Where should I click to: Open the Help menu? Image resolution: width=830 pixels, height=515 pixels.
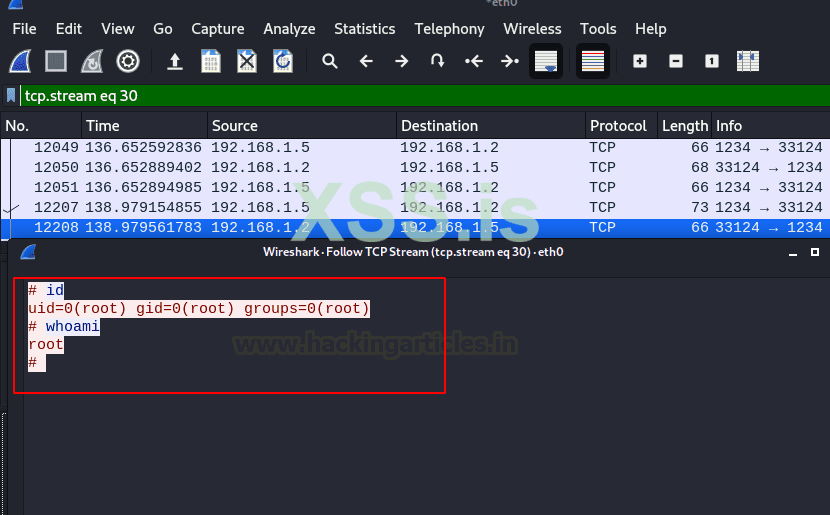pos(651,29)
